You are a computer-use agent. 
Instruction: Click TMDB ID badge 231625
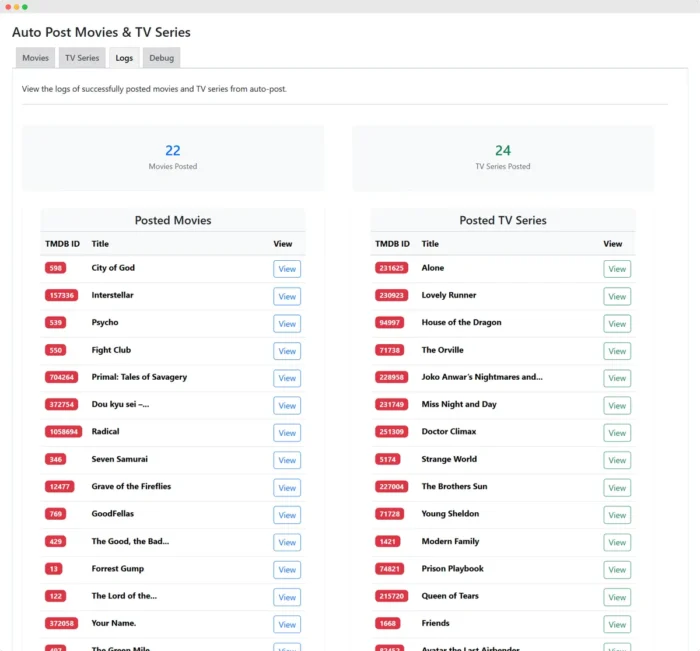click(392, 268)
